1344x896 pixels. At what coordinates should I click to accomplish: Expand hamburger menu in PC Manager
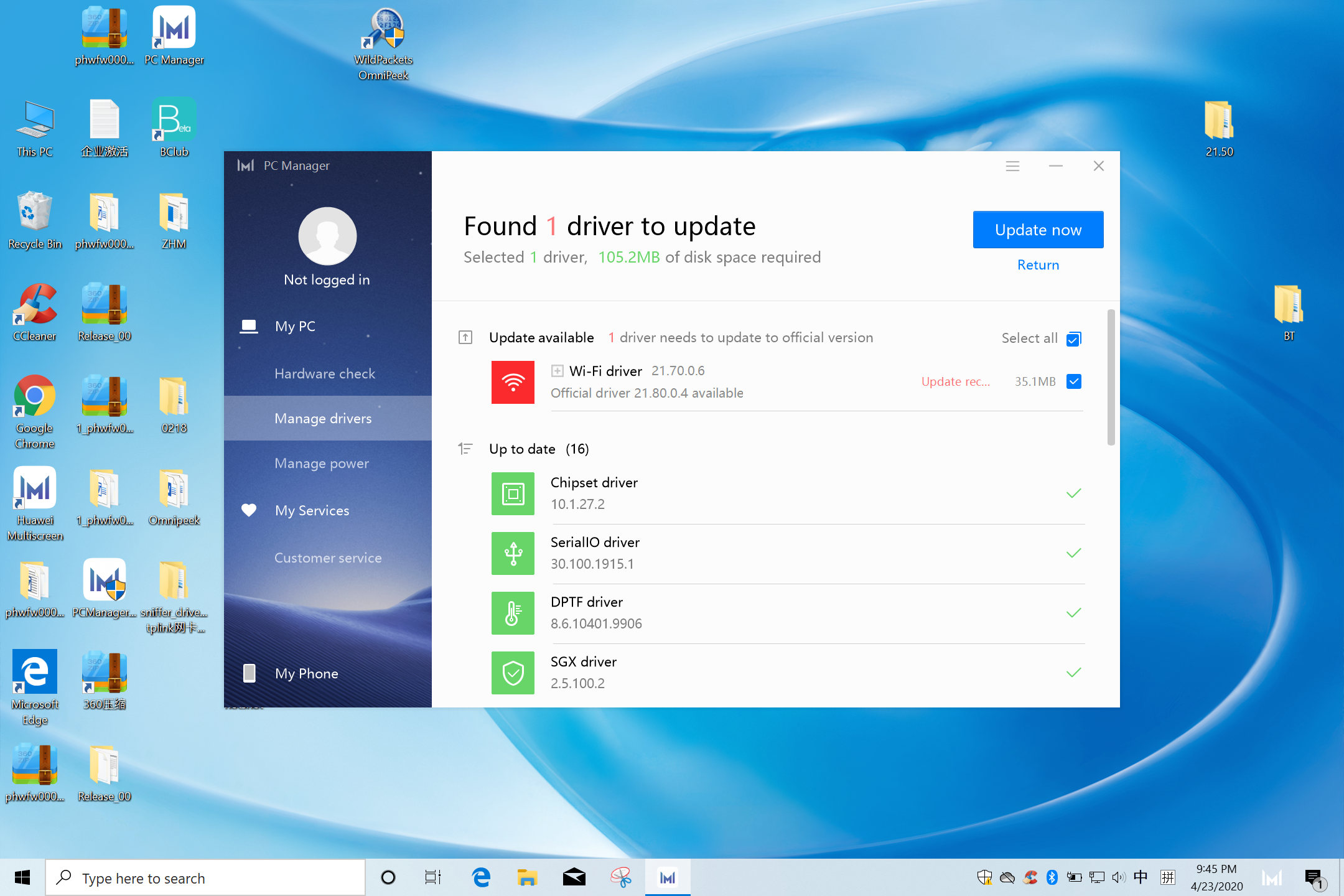tap(1012, 166)
